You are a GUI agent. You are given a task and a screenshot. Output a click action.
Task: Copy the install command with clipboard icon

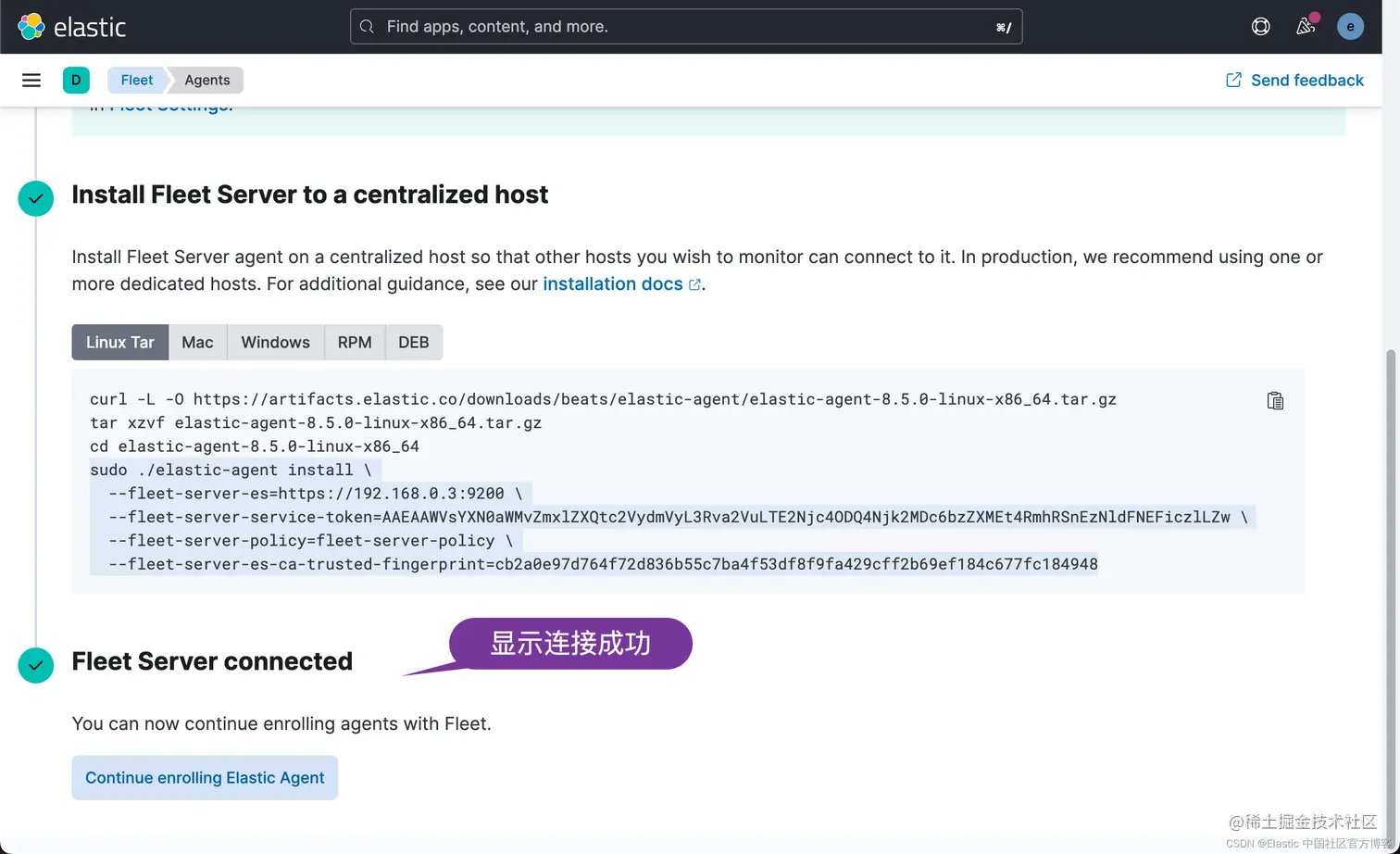pyautogui.click(x=1275, y=400)
